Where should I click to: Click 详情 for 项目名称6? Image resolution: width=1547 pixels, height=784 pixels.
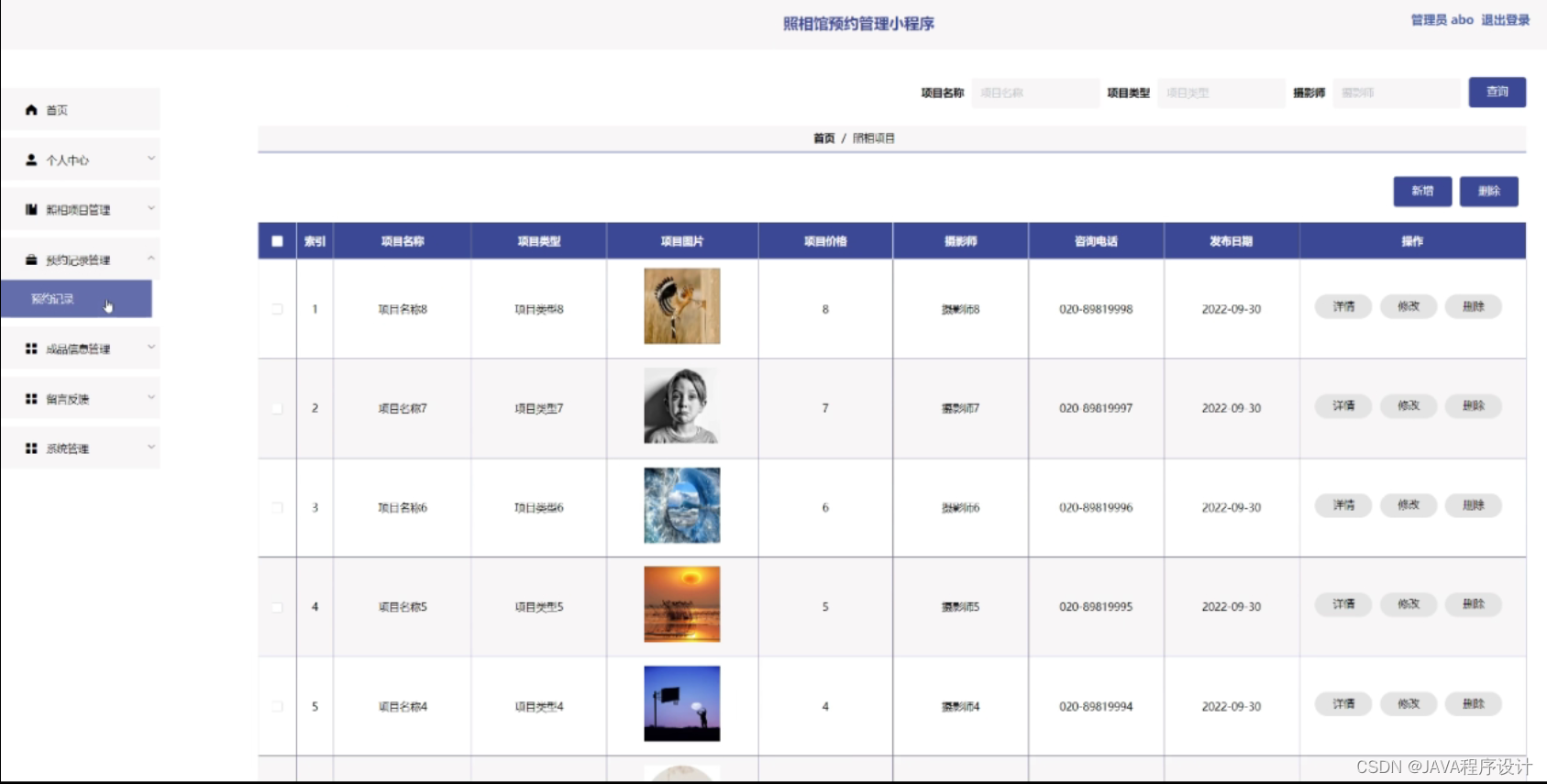1343,505
